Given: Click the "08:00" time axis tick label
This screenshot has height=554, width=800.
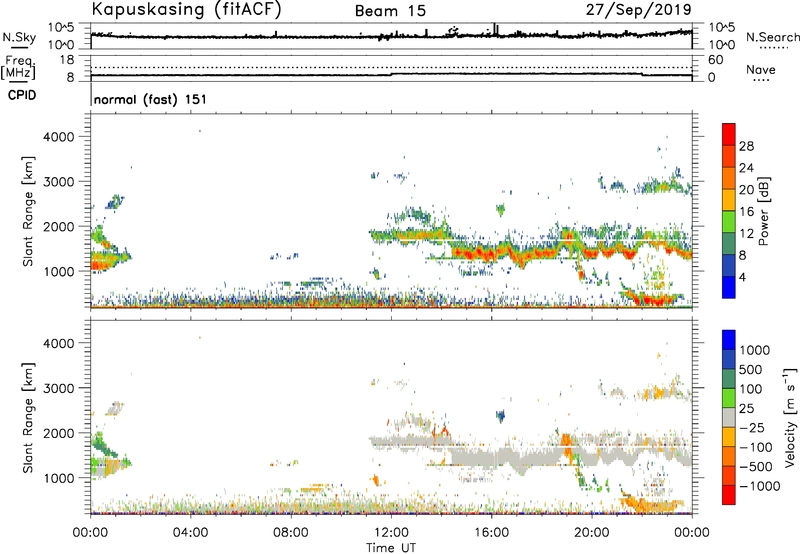Looking at the screenshot, I should [x=291, y=533].
